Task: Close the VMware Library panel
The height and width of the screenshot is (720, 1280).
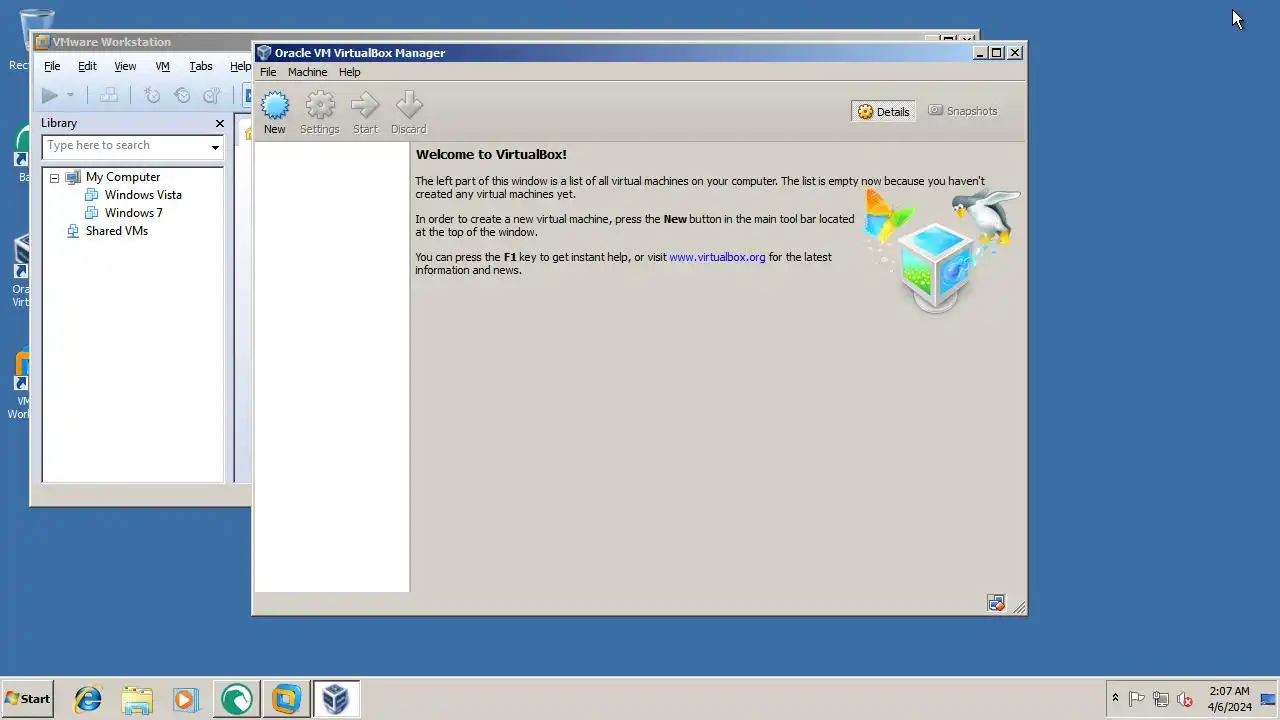Action: coord(220,123)
